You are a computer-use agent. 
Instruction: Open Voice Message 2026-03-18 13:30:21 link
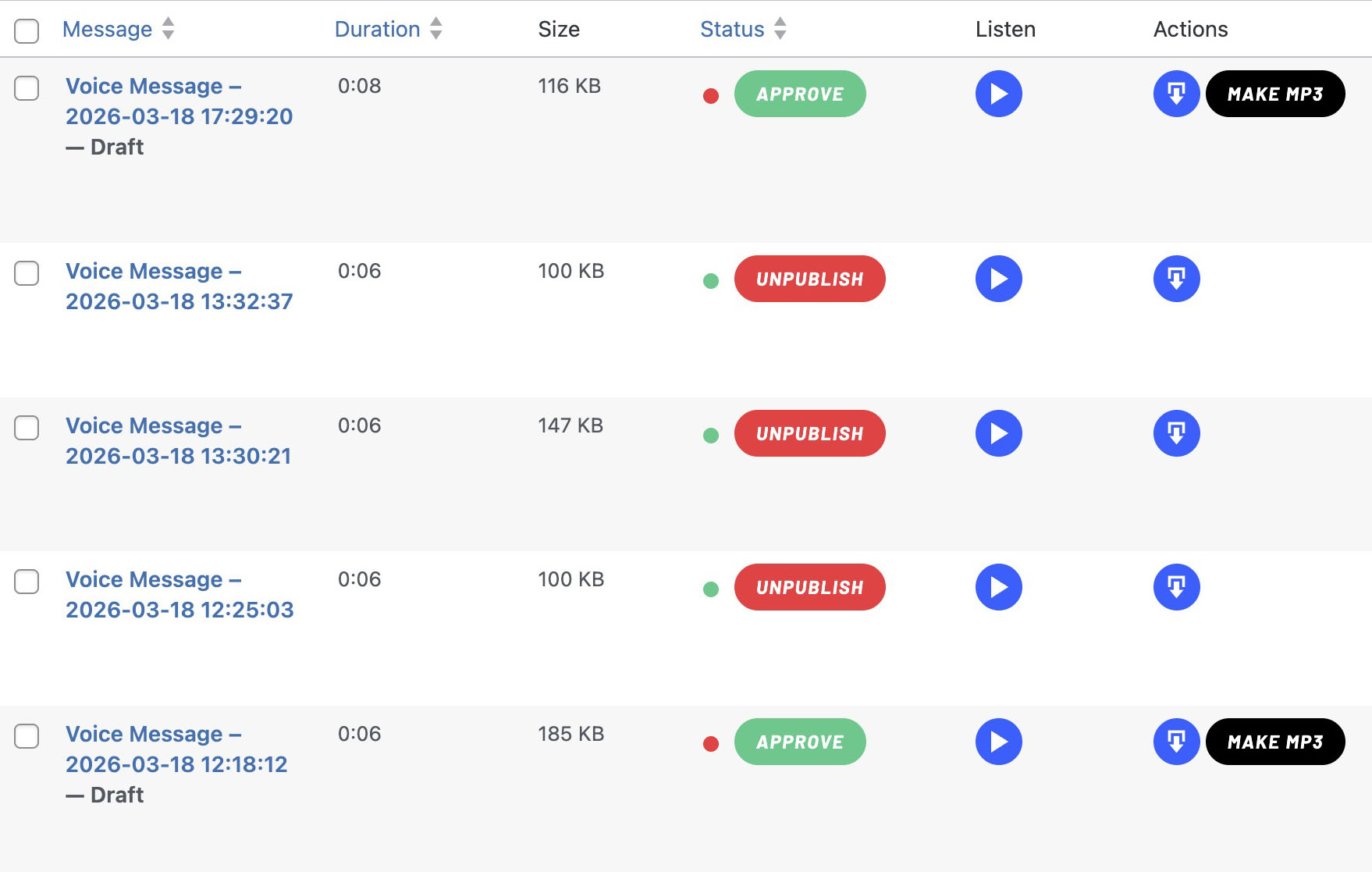click(x=178, y=441)
